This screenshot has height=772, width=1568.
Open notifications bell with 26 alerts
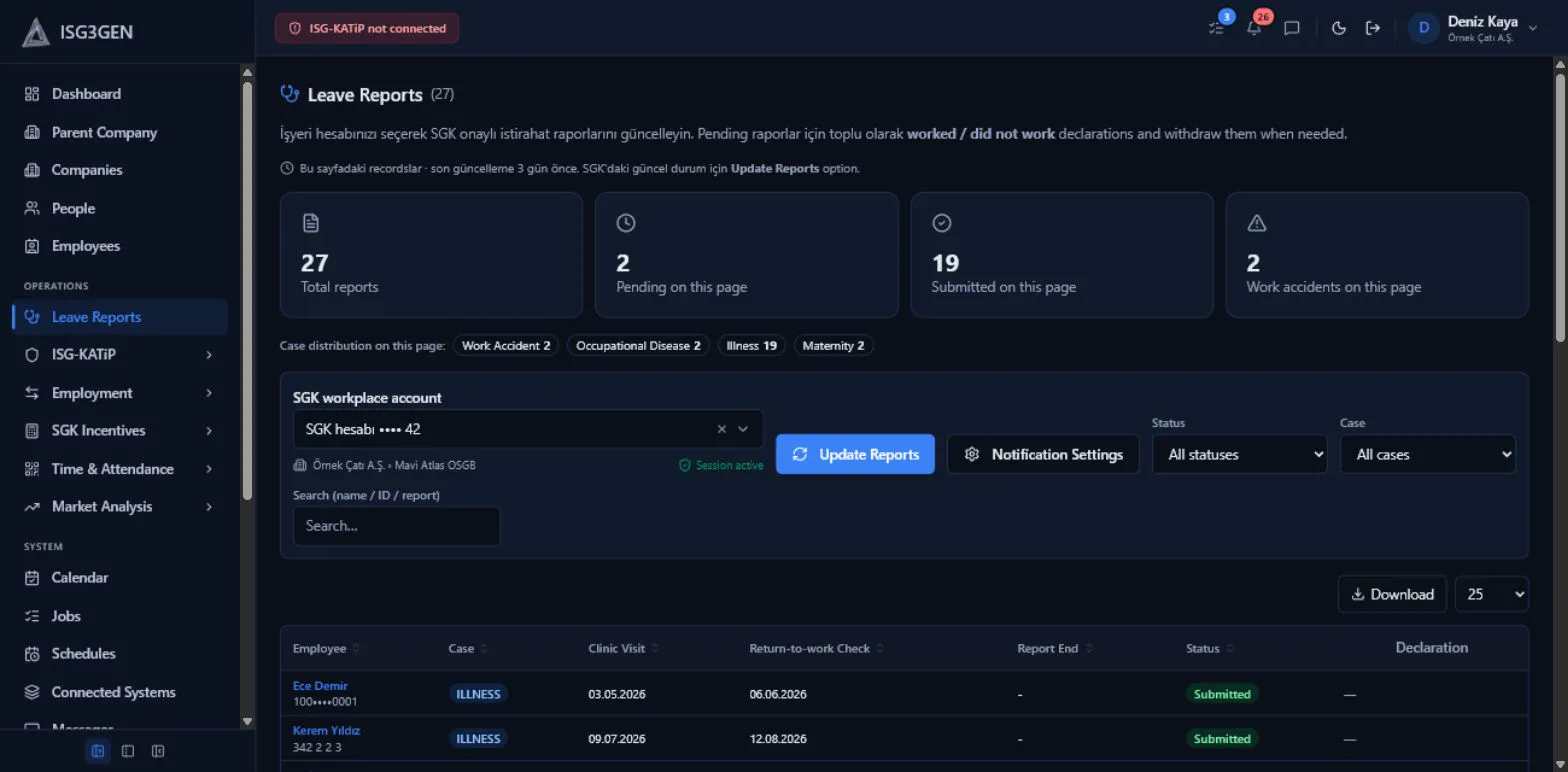(1254, 28)
